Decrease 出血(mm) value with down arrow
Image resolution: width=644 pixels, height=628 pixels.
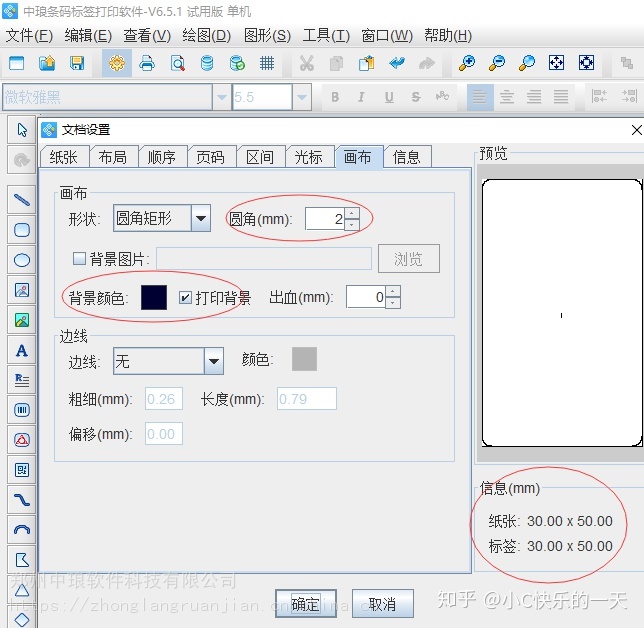coord(393,303)
